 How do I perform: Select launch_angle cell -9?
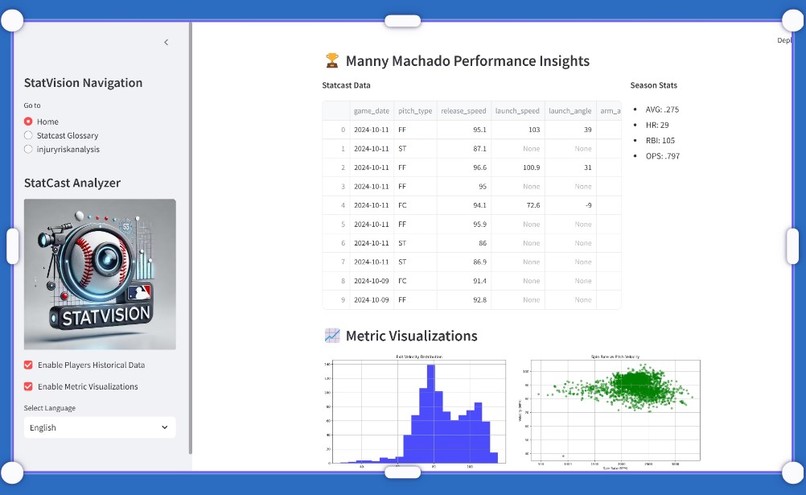tap(571, 205)
